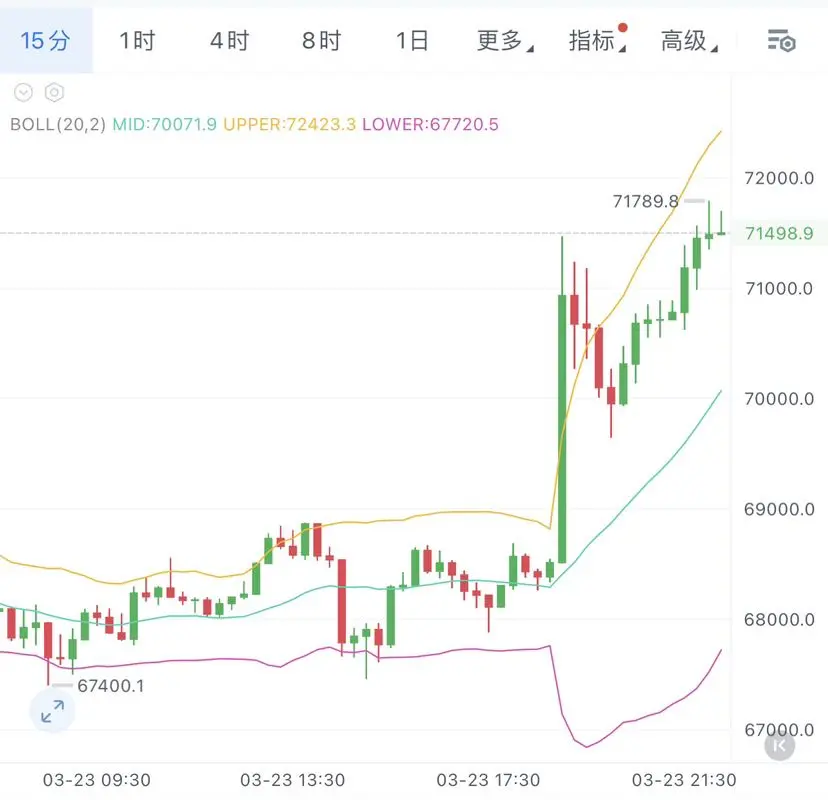Click the 68000.0 price axis label

point(779,619)
